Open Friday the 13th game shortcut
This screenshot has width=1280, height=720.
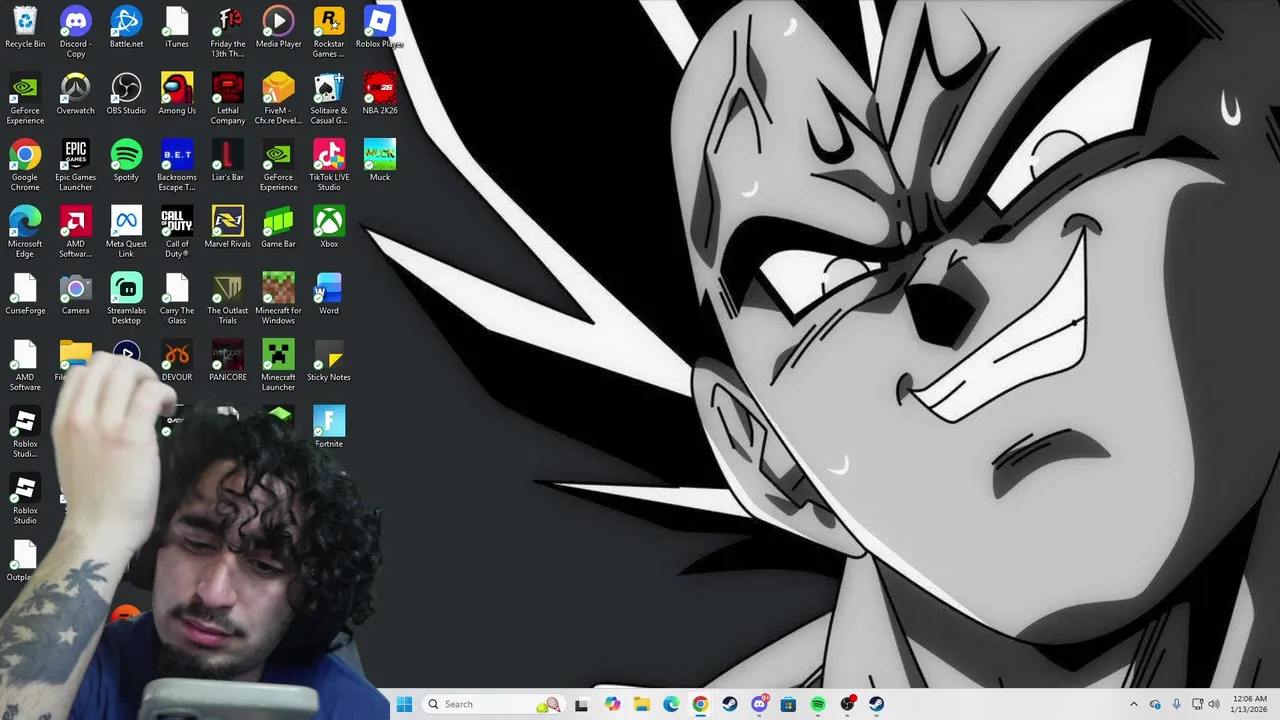[x=228, y=32]
